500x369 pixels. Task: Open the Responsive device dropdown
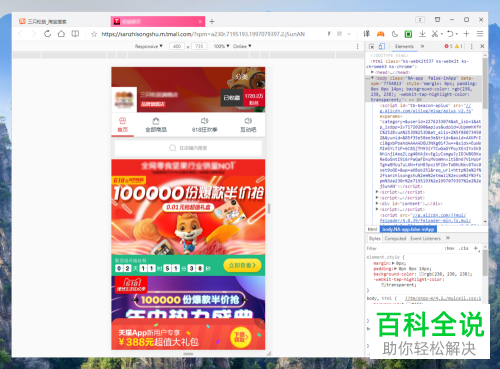(x=149, y=46)
